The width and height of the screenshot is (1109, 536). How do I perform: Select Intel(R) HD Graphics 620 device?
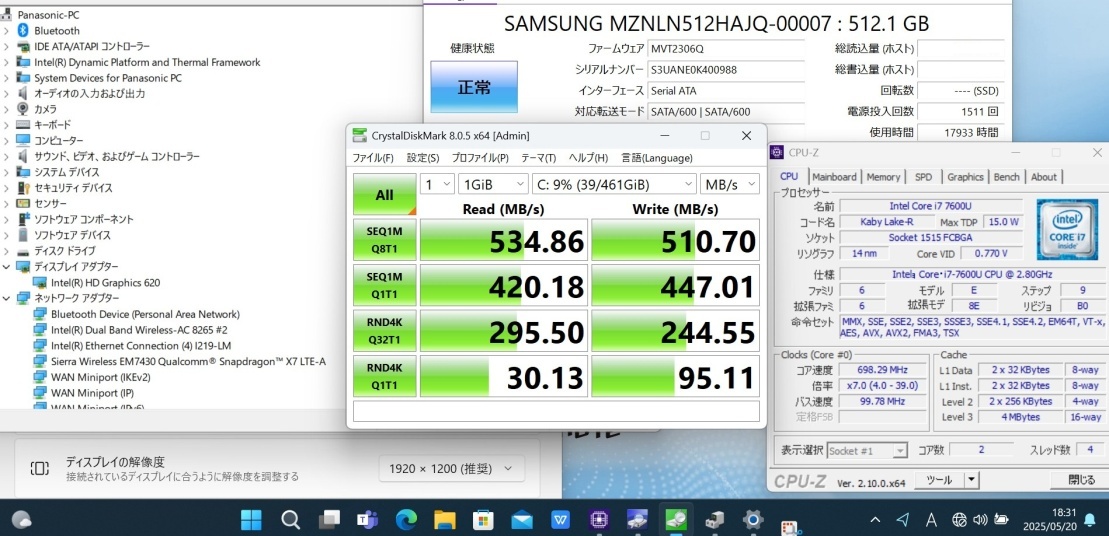click(105, 283)
